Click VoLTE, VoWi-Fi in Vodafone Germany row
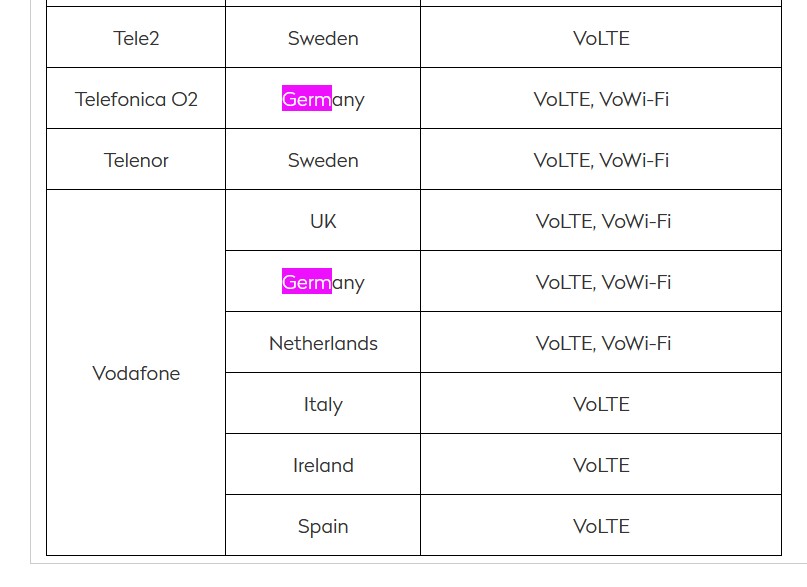Viewport: 807px width, 587px height. (x=601, y=281)
